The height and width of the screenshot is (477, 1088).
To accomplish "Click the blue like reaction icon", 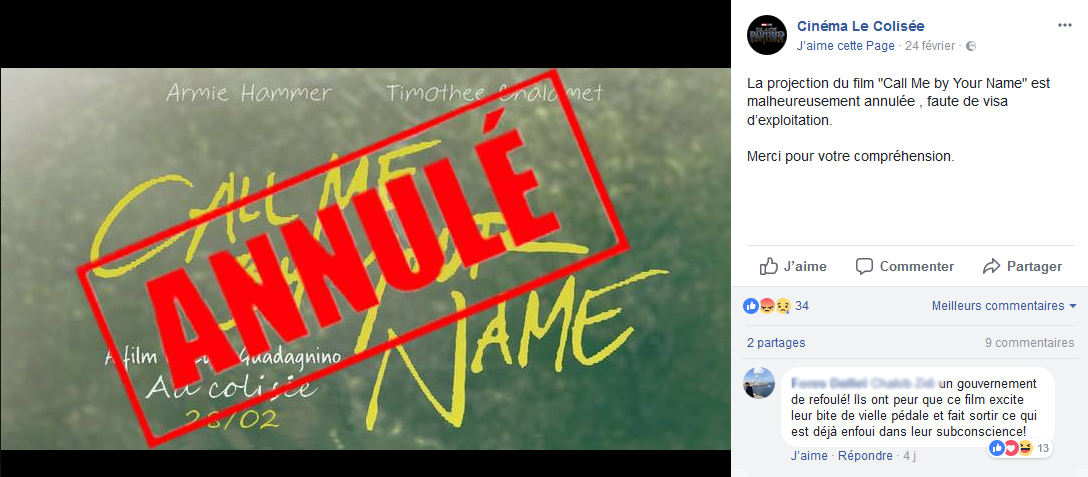I will [751, 306].
